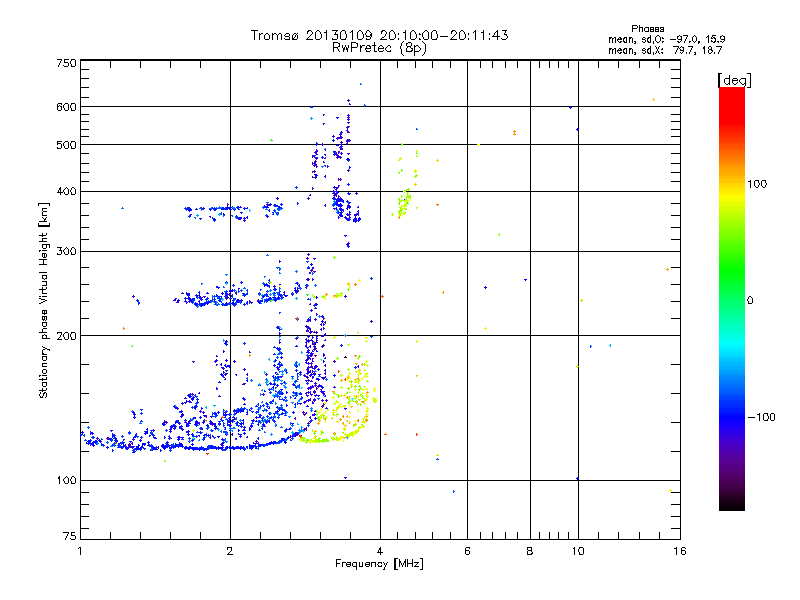Click the 'Frequency [MHz]' x-axis label
Viewport: 800px width, 600px height.
pyautogui.click(x=379, y=564)
